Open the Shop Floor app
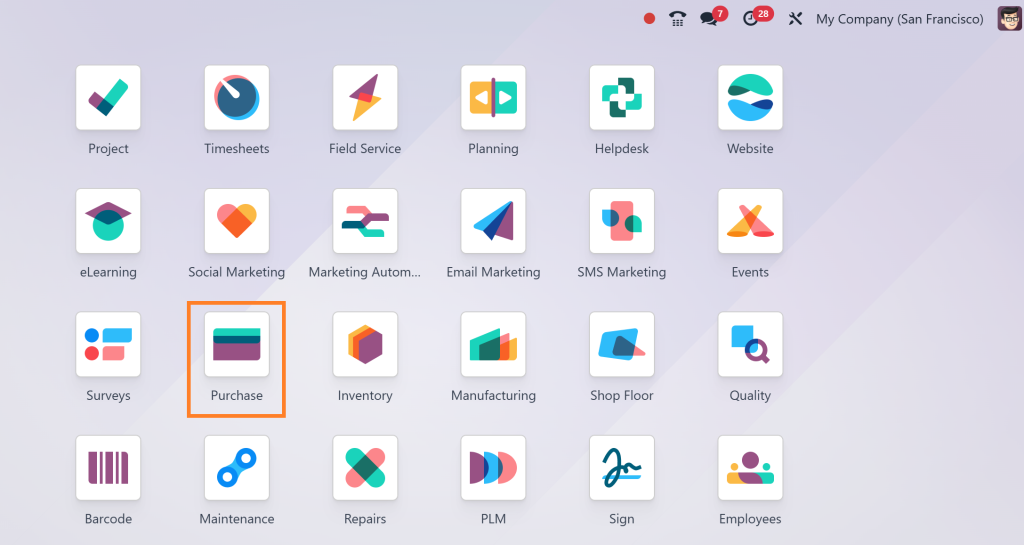1024x545 pixels. (622, 345)
